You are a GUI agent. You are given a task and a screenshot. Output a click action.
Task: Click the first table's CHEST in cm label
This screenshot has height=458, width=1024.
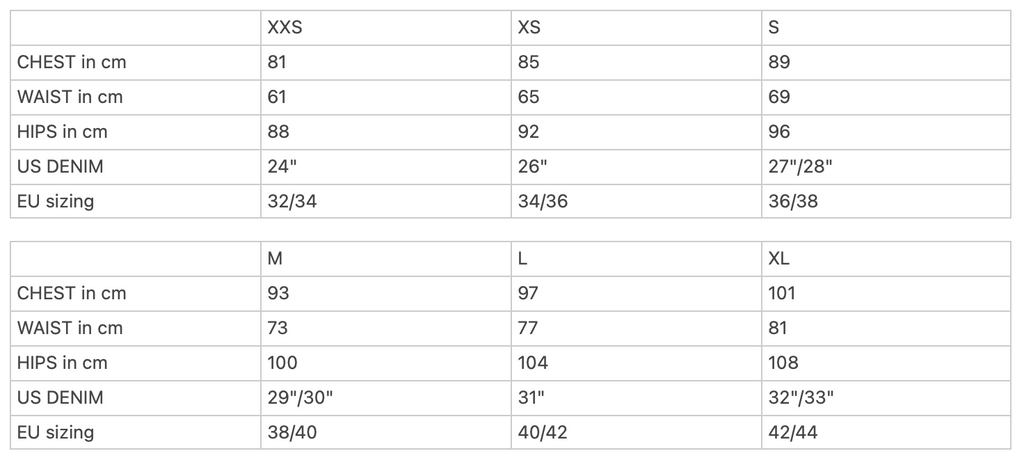pos(72,62)
